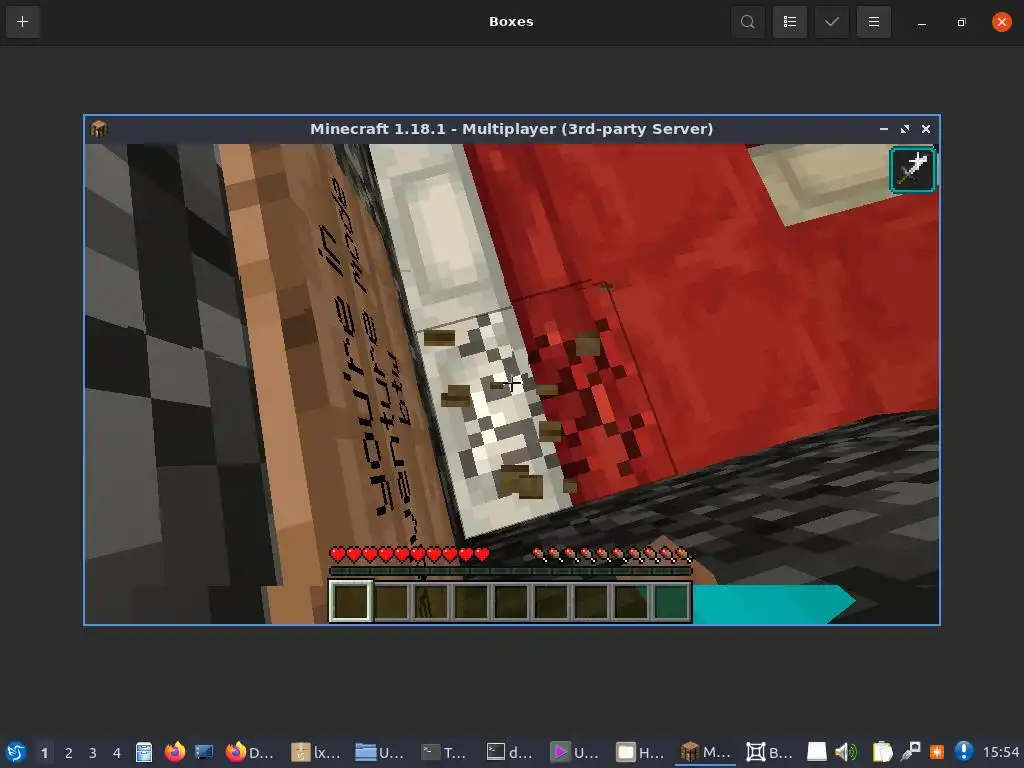Select the seventh hotbar slot
Viewport: 1024px width, 768px height.
point(591,601)
